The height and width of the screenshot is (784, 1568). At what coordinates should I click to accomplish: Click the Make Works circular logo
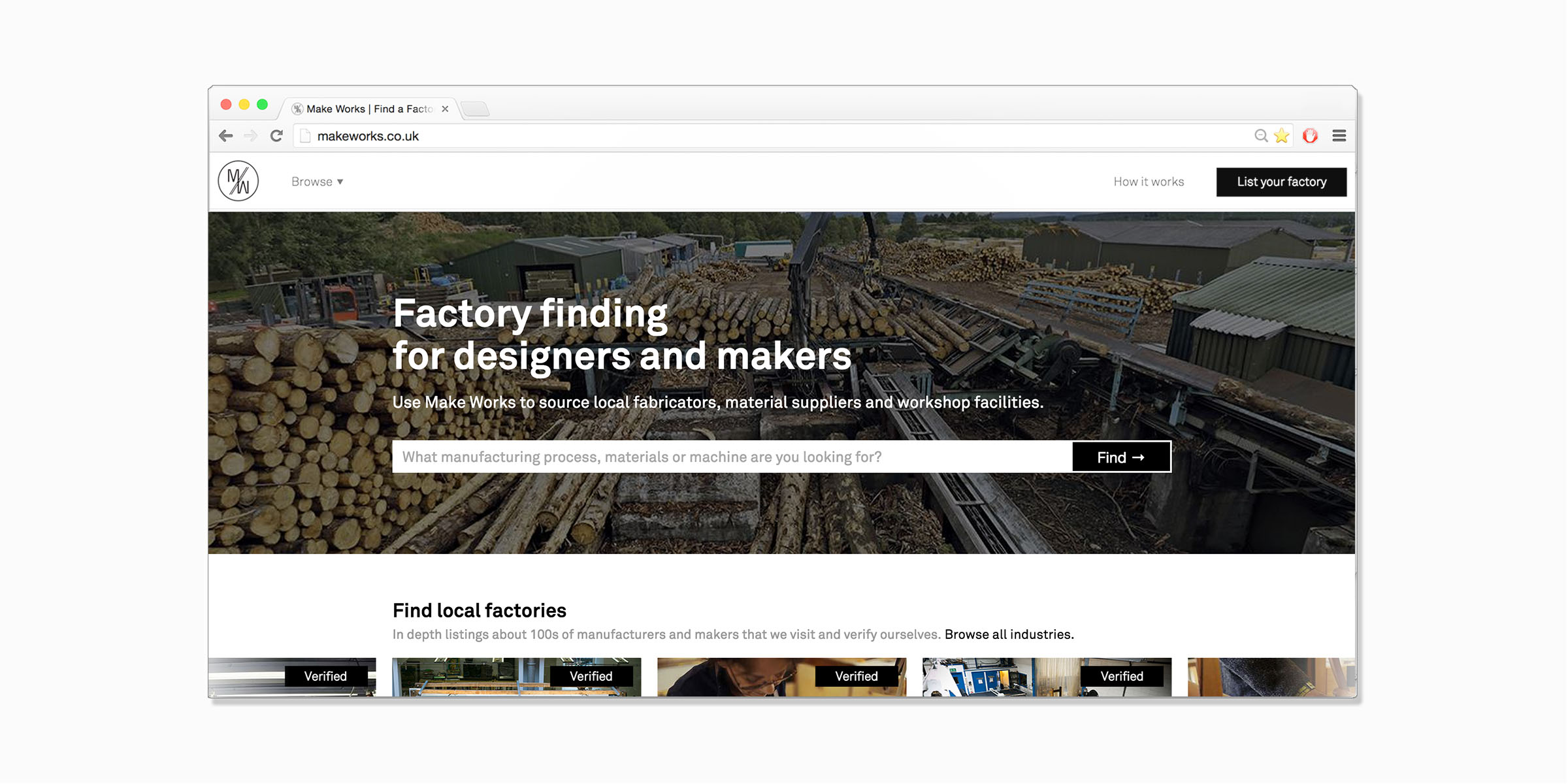238,181
